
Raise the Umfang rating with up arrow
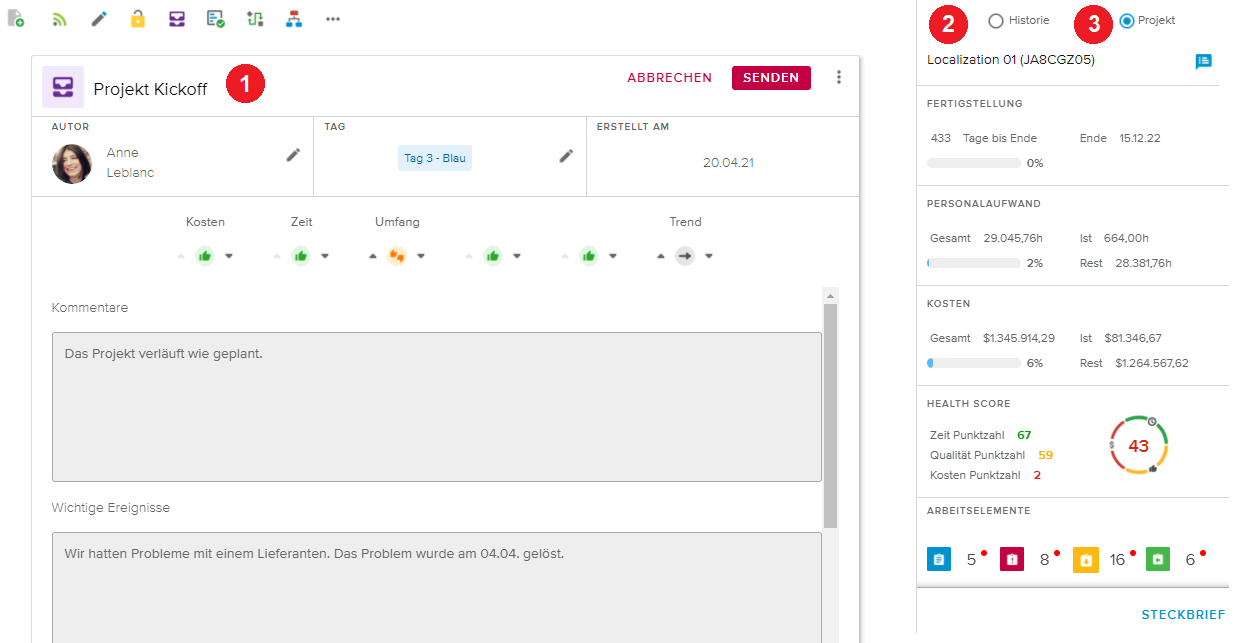pos(373,256)
